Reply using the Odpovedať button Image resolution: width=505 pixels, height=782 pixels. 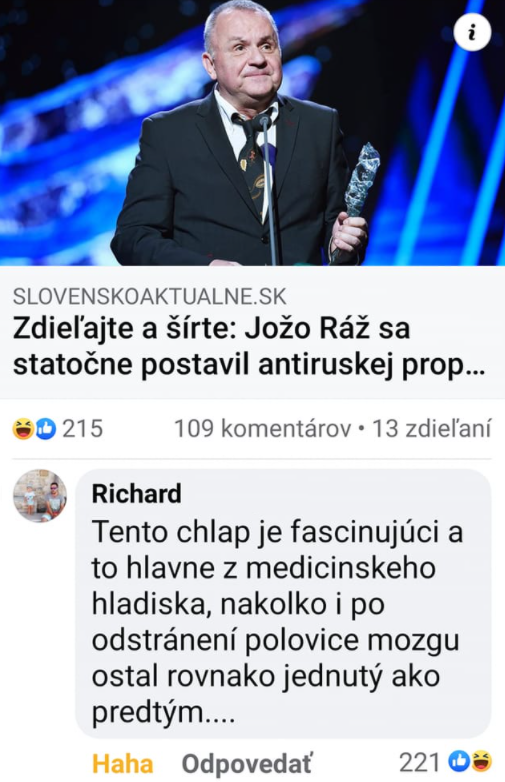247,764
